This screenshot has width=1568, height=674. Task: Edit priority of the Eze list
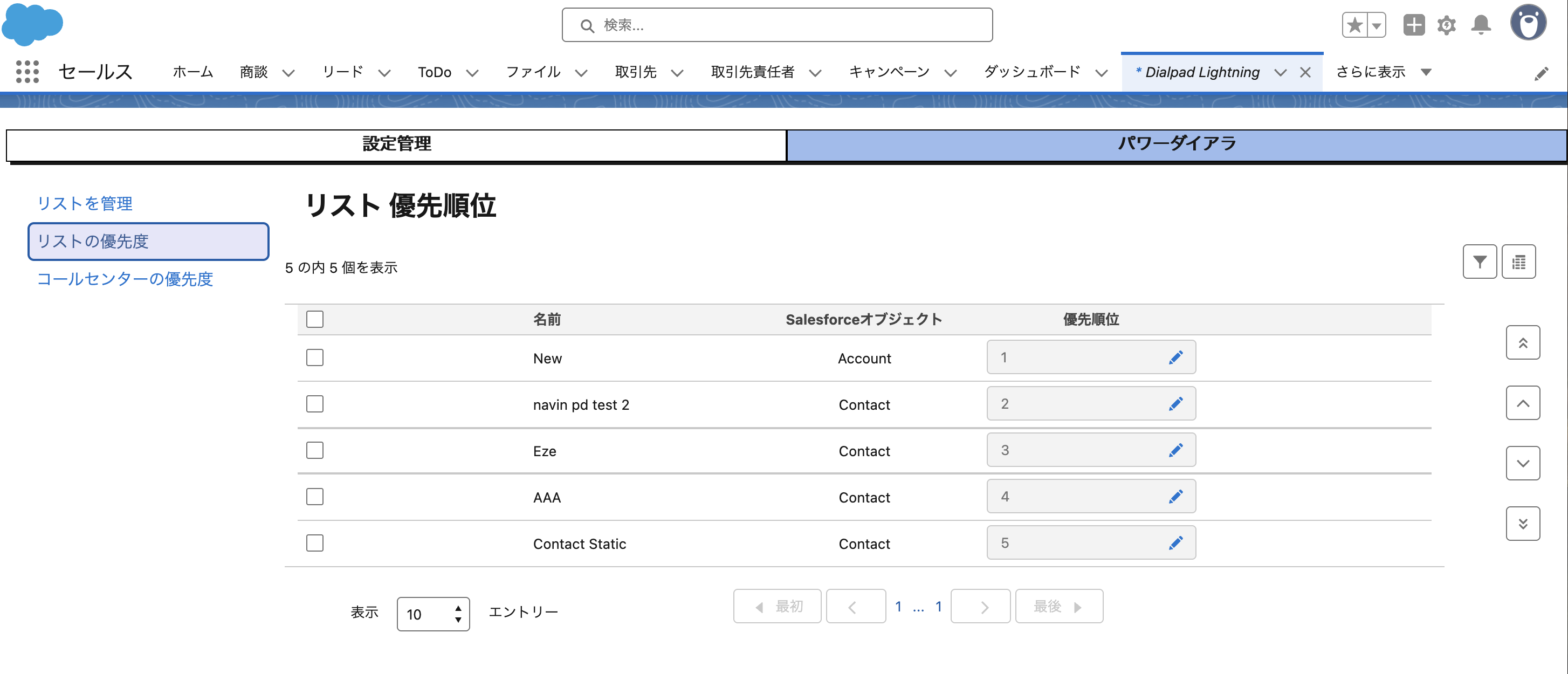tap(1176, 450)
